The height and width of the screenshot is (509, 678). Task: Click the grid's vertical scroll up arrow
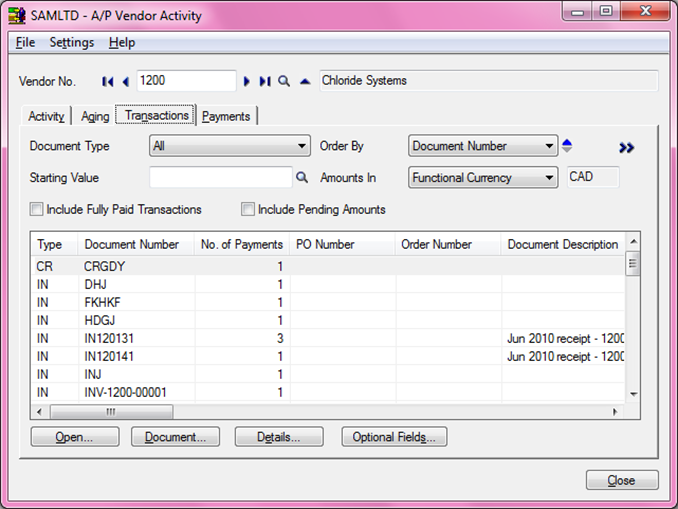(633, 242)
